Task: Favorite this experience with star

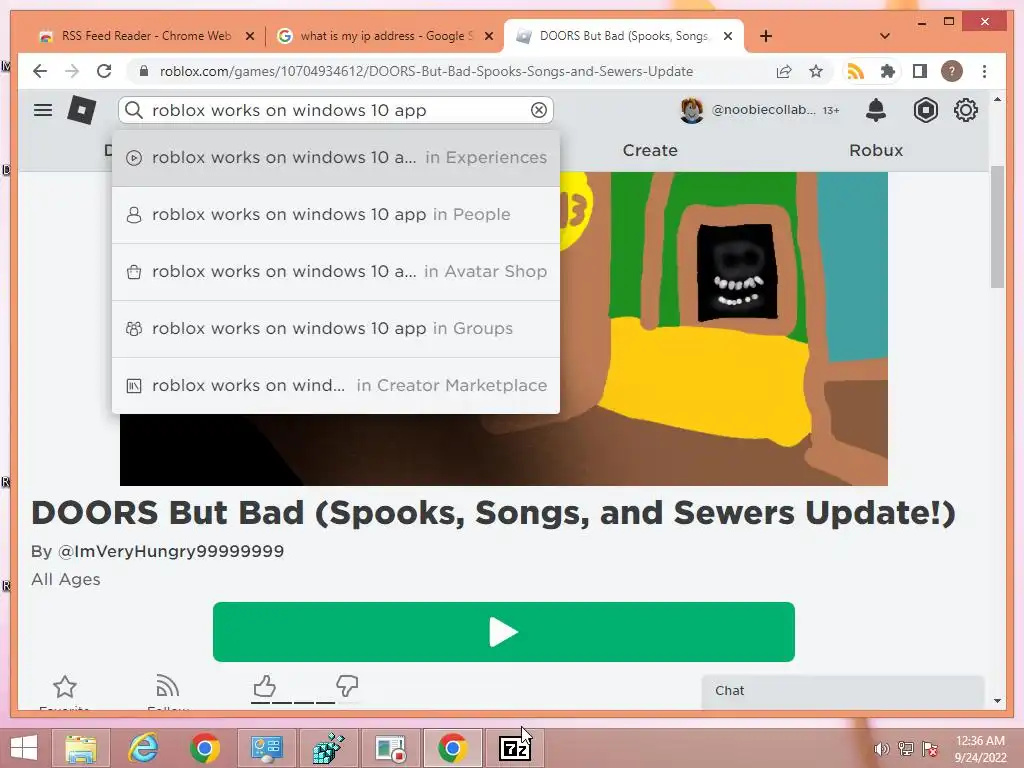Action: point(65,687)
